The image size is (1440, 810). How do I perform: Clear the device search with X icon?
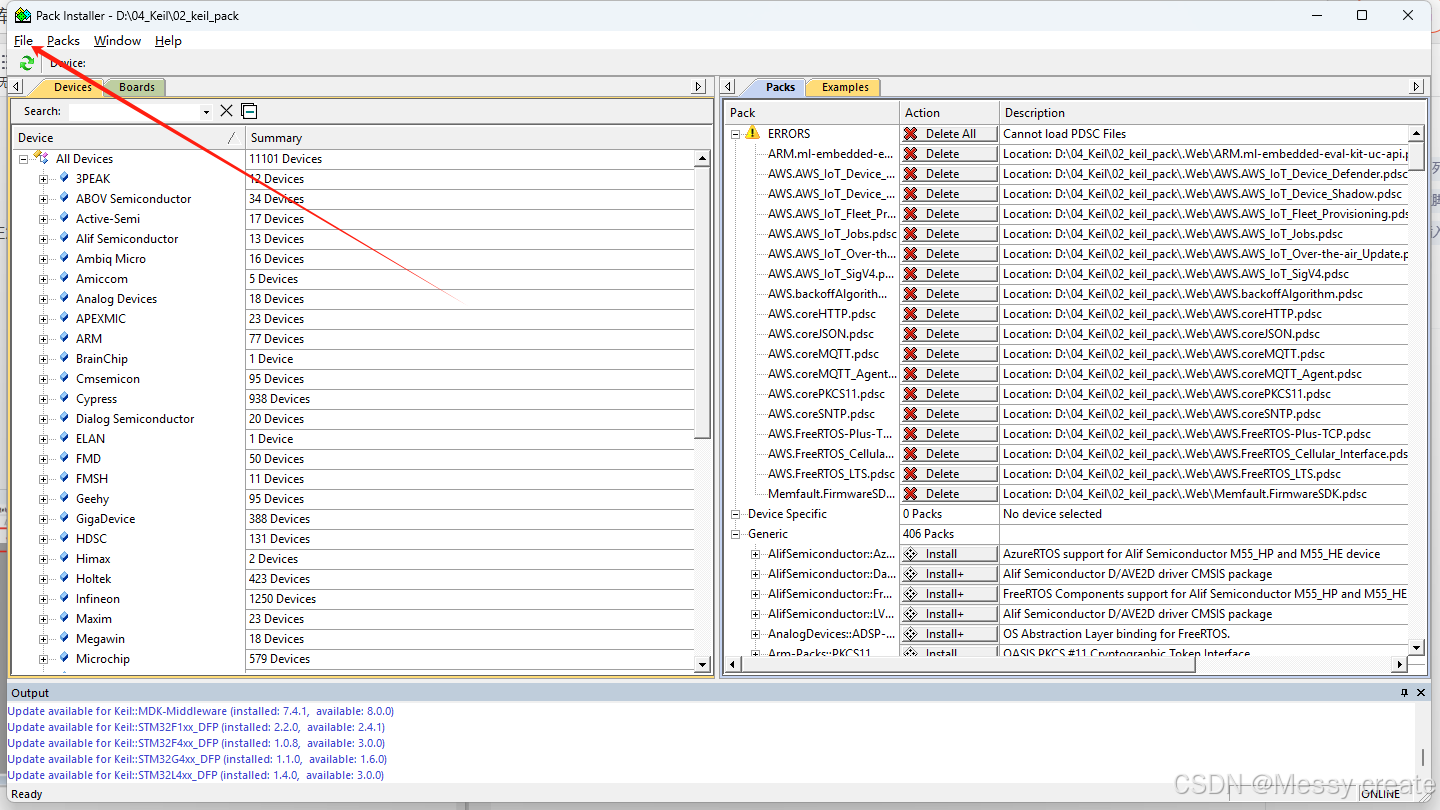tap(227, 111)
